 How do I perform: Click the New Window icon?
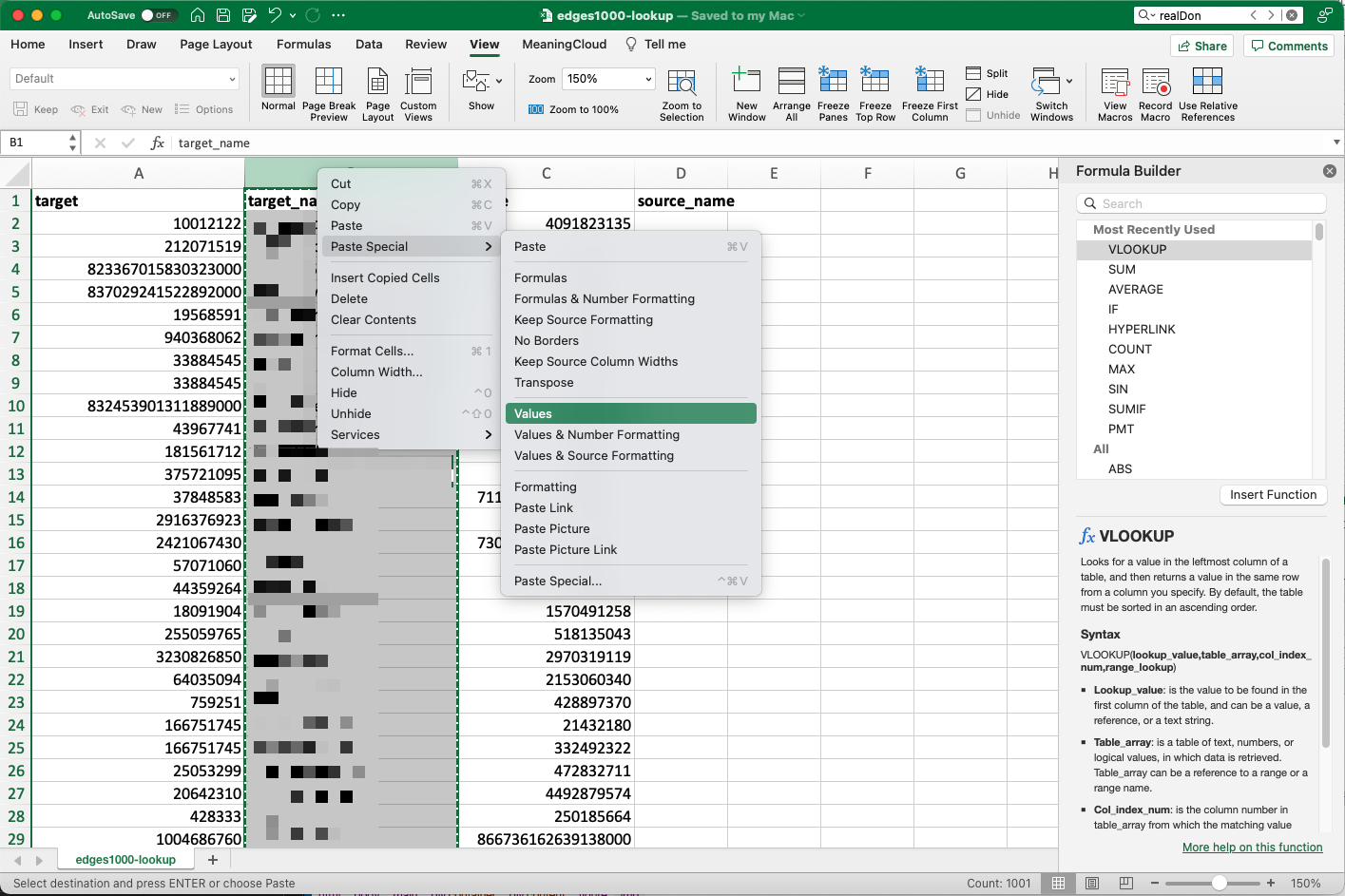pos(746,90)
